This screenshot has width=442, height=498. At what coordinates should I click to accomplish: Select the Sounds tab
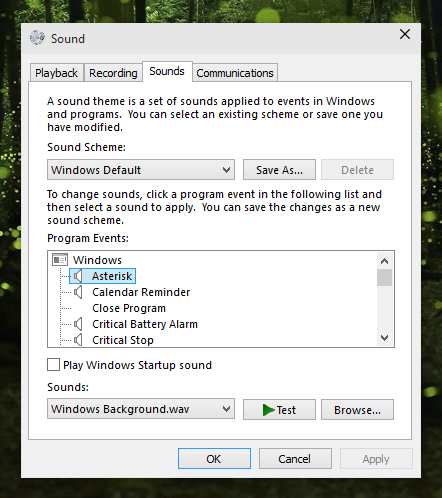pos(167,71)
